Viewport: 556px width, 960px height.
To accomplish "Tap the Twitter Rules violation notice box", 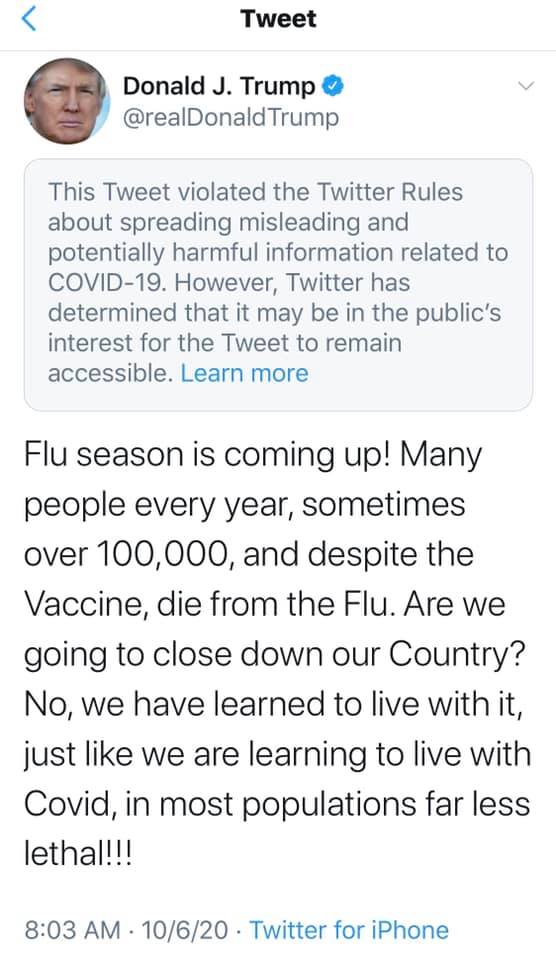I will pyautogui.click(x=278, y=285).
